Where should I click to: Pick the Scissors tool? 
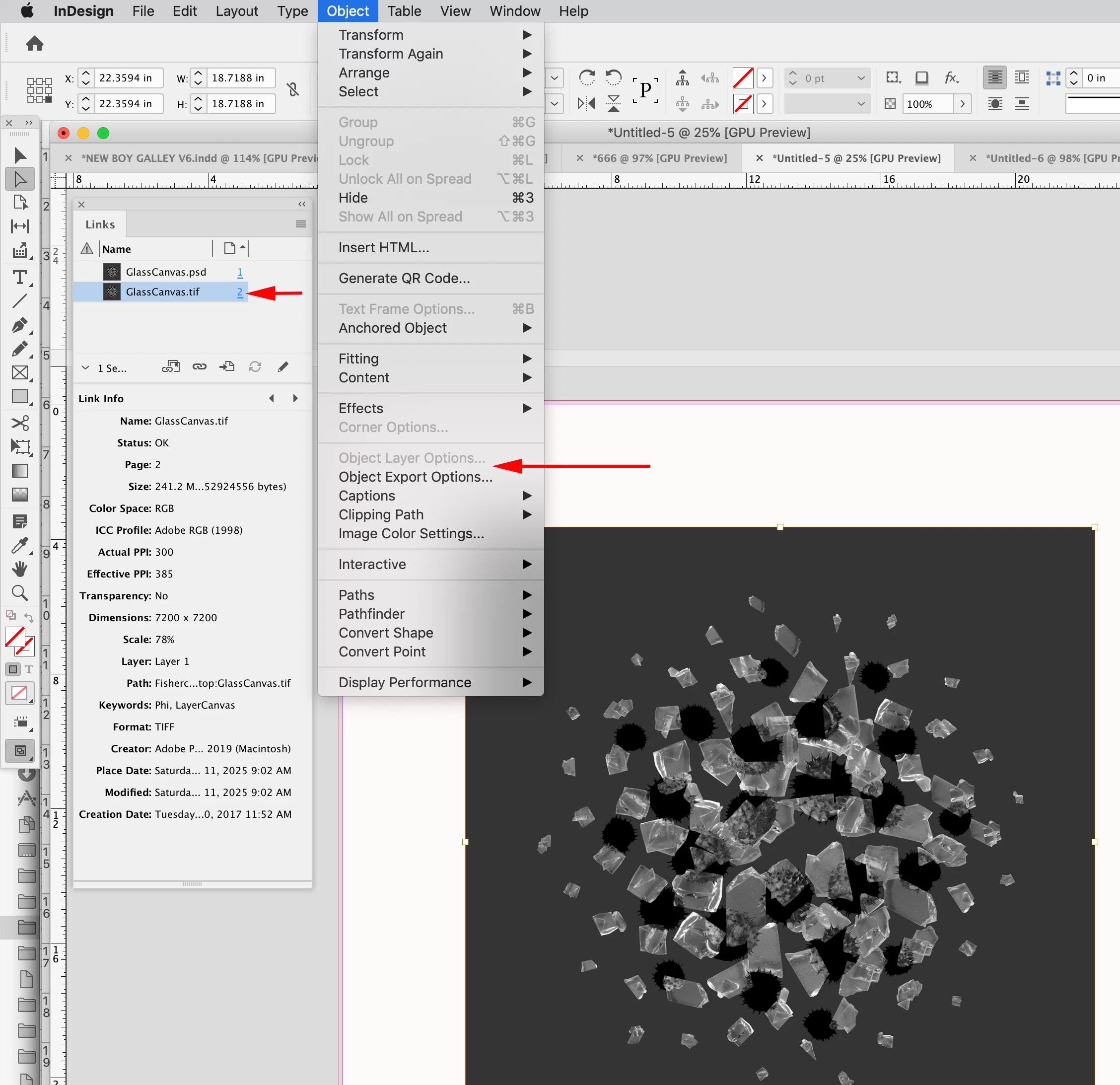(20, 423)
